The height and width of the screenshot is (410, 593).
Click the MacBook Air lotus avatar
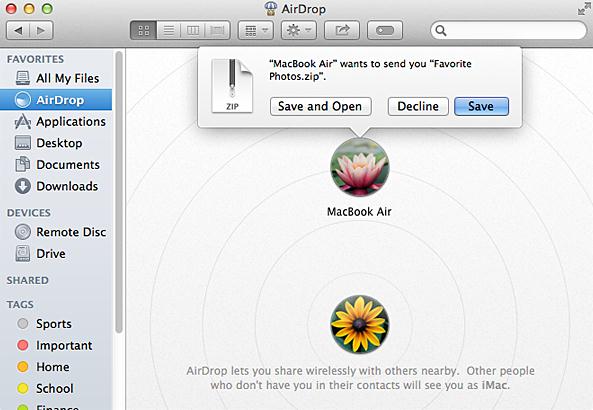pyautogui.click(x=359, y=167)
